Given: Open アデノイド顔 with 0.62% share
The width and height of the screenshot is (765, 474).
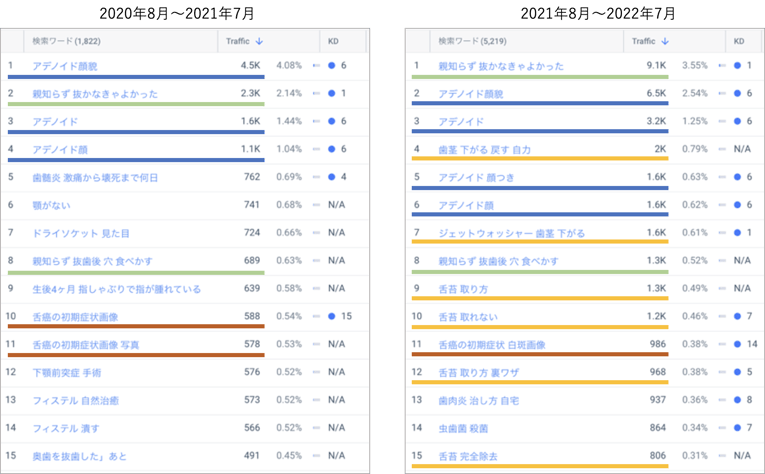Looking at the screenshot, I should point(466,205).
